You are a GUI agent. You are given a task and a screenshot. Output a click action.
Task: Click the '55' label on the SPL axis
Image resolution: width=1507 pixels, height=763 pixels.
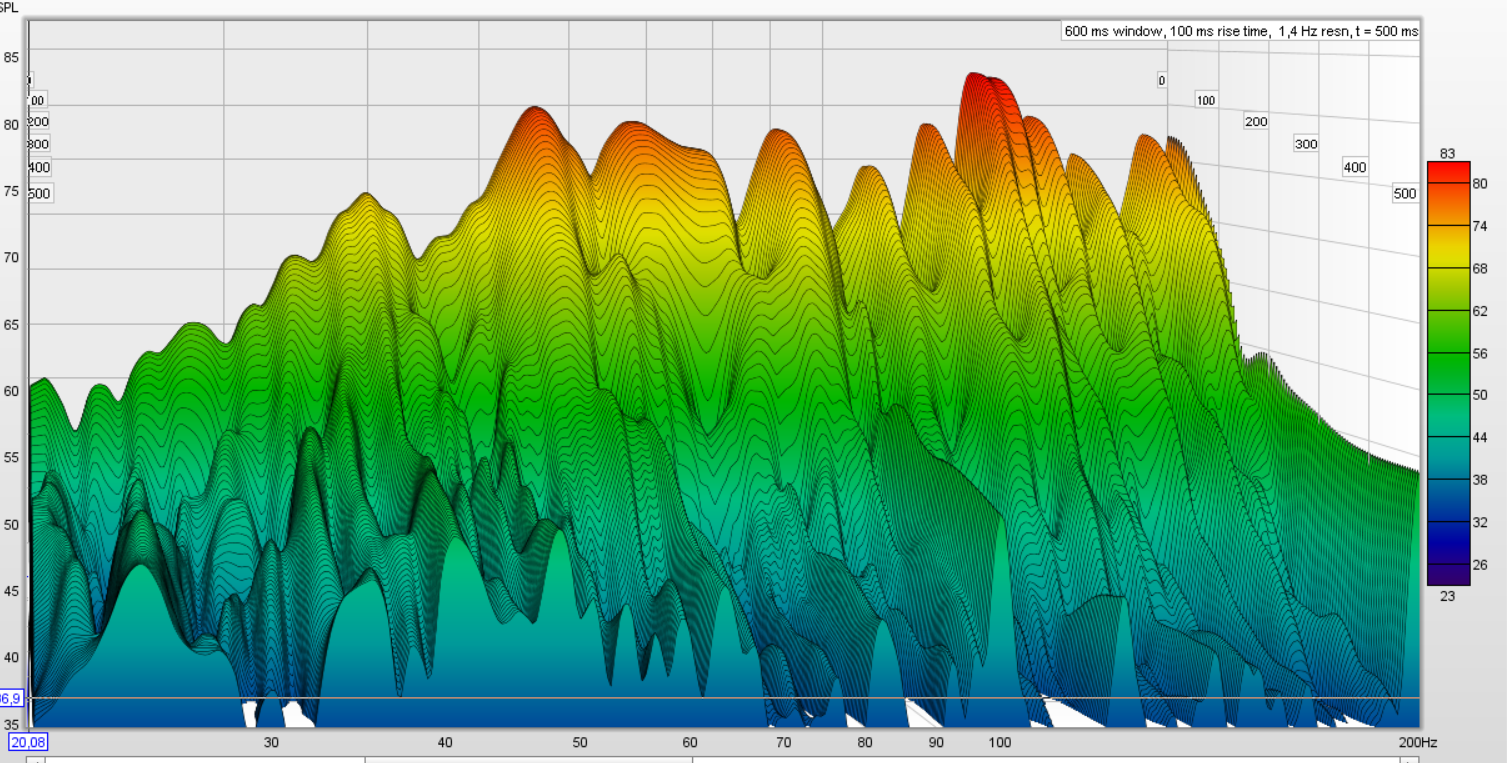11,457
